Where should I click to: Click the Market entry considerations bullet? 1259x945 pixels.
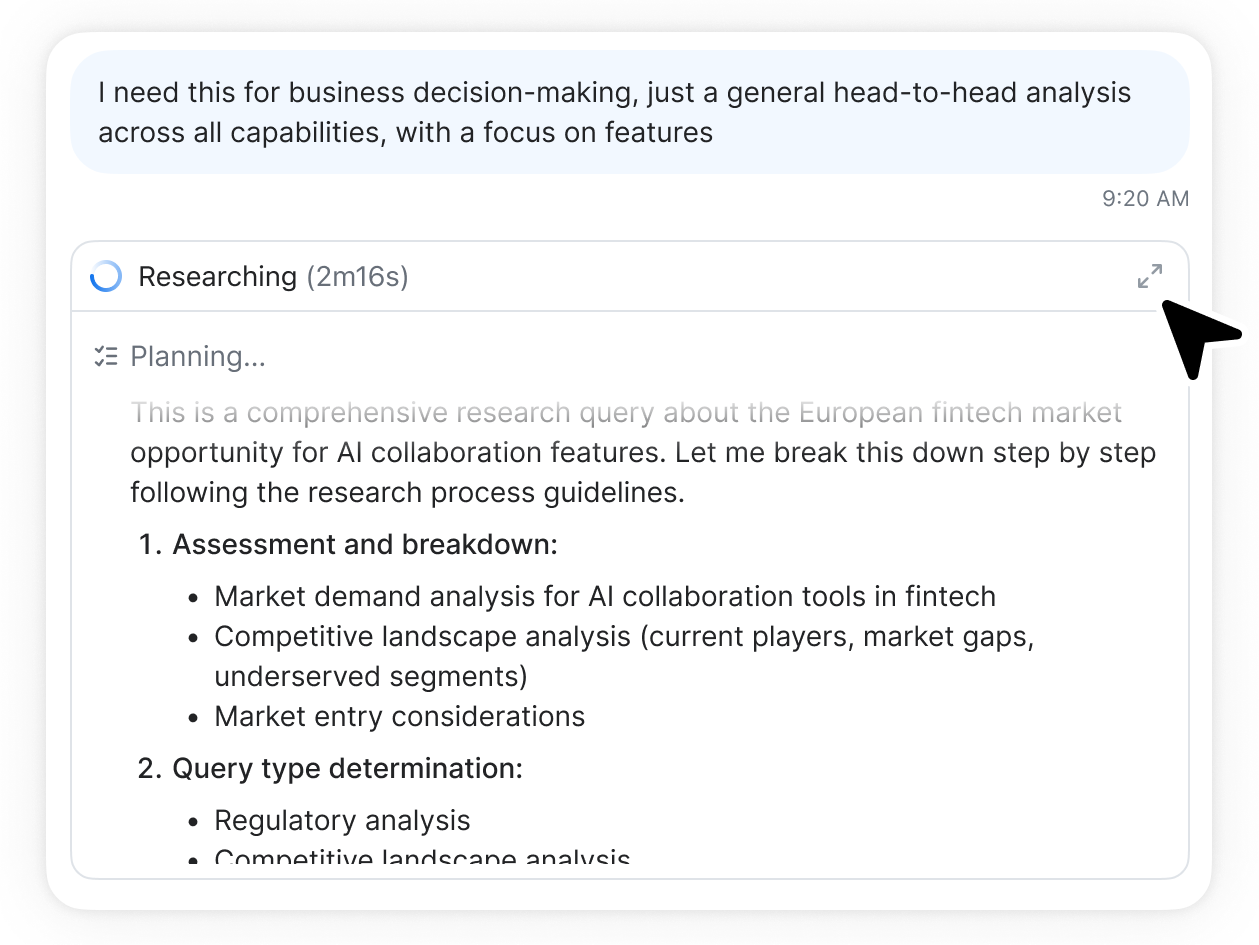(x=399, y=716)
